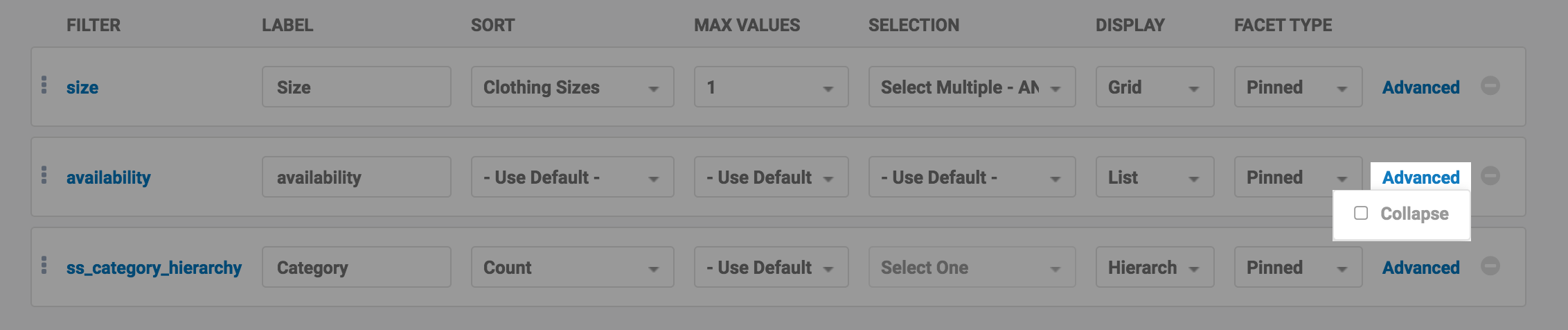This screenshot has height=330, width=1568.
Task: Click drag handle for ss_category_hierarchy row
Action: pyautogui.click(x=44, y=266)
